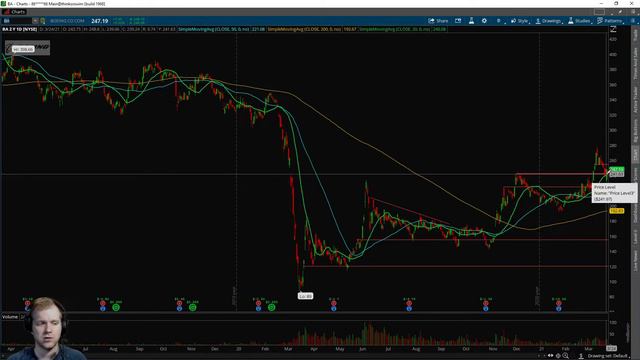Expand the symbol selector dropdown arrow
The image size is (640, 360).
coord(35,21)
